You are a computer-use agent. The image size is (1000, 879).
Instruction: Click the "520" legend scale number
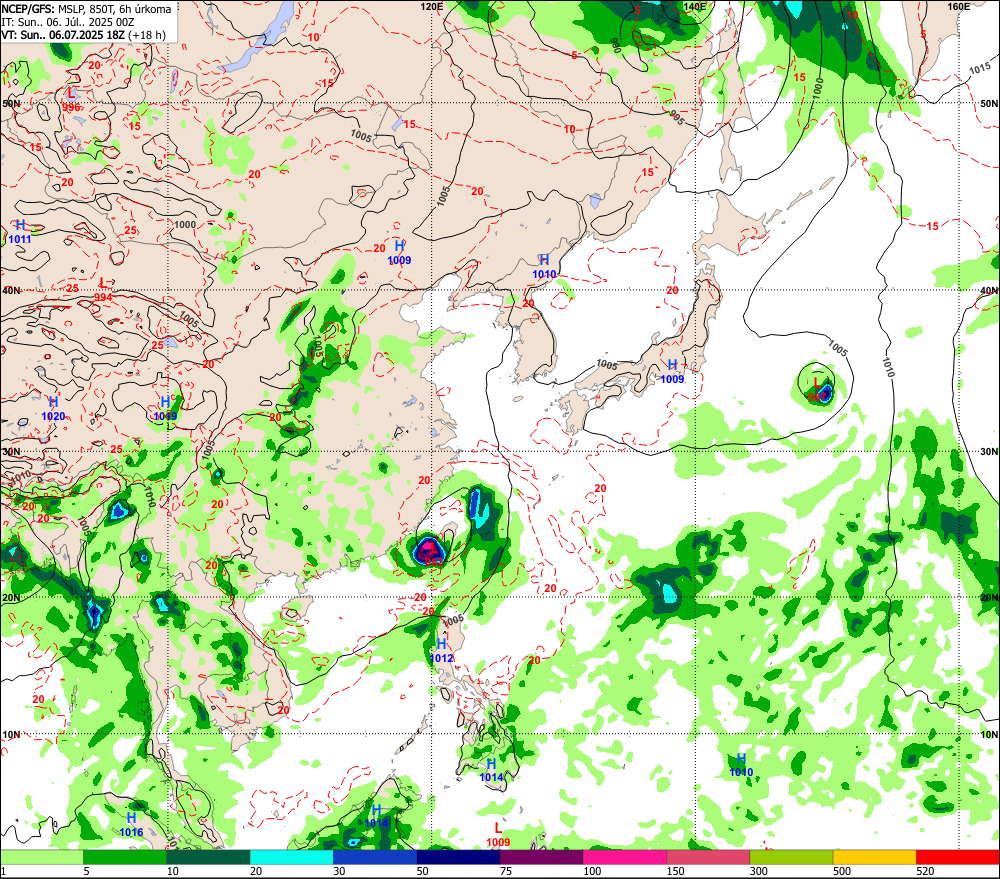click(925, 871)
